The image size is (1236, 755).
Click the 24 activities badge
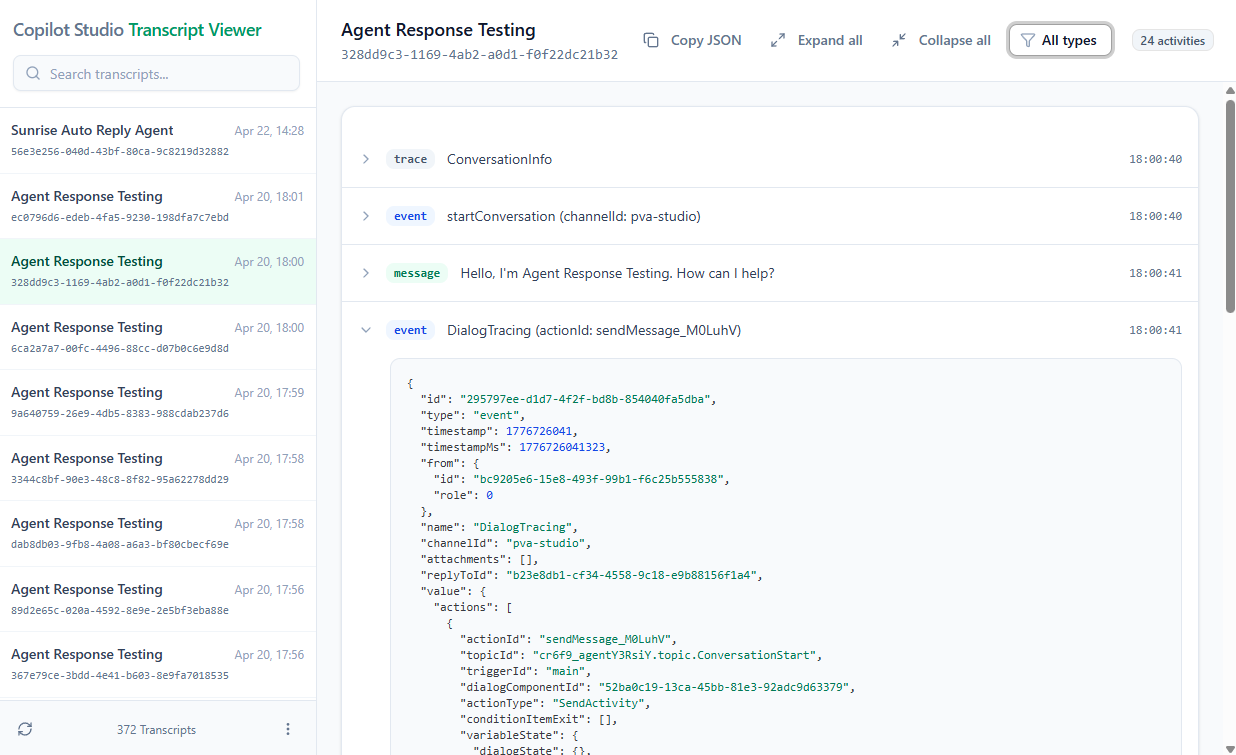(x=1173, y=40)
